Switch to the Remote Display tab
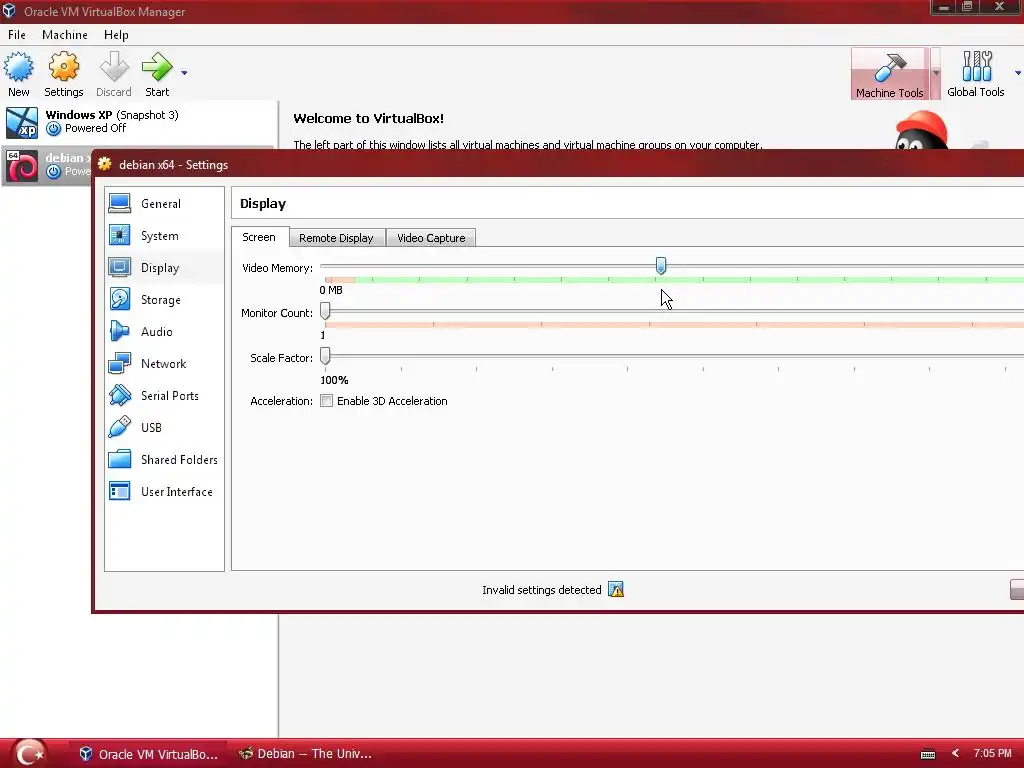 (336, 238)
